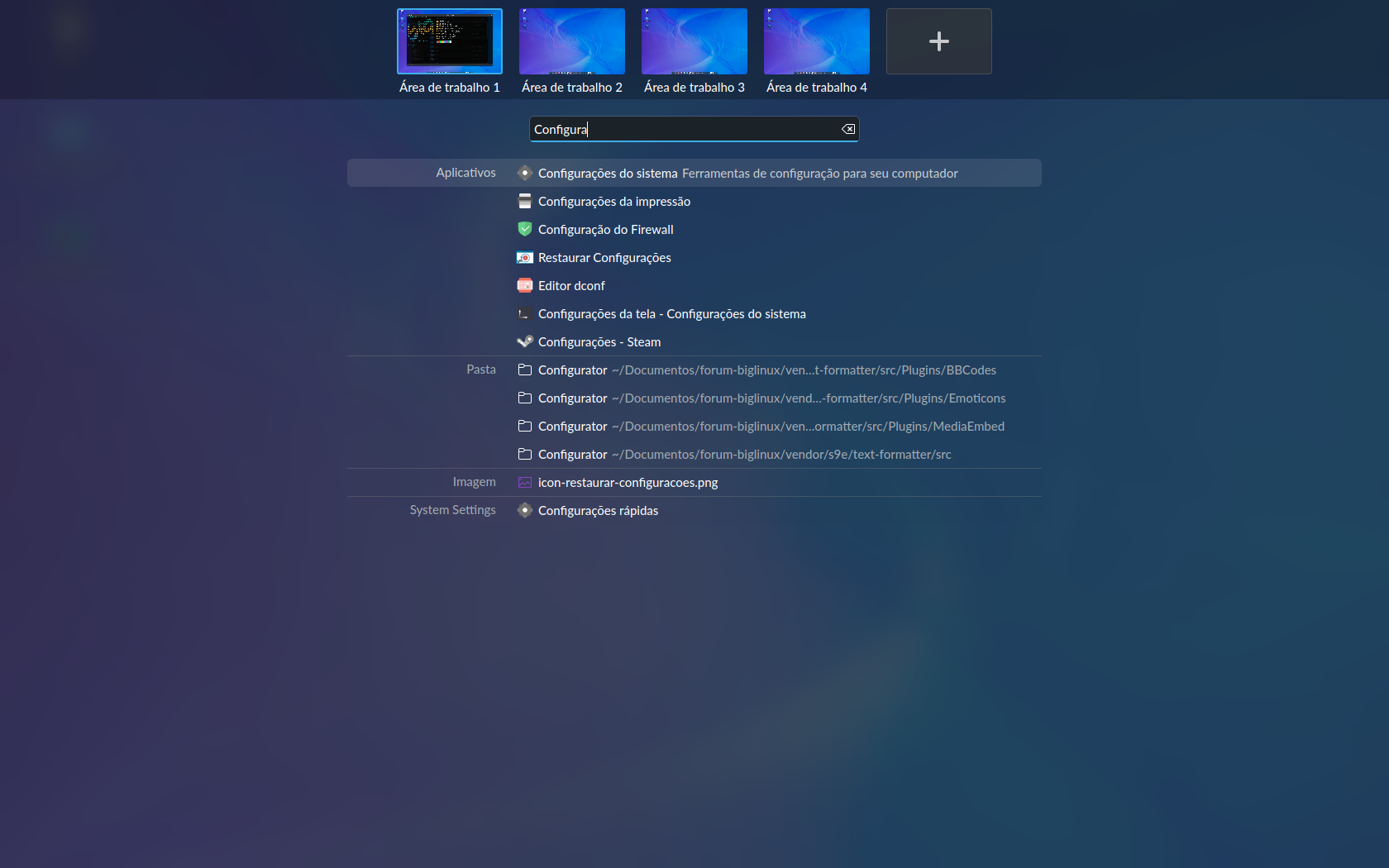Click the Área de trabalho 4 label
Image resolution: width=1389 pixels, height=868 pixels.
coord(817,87)
